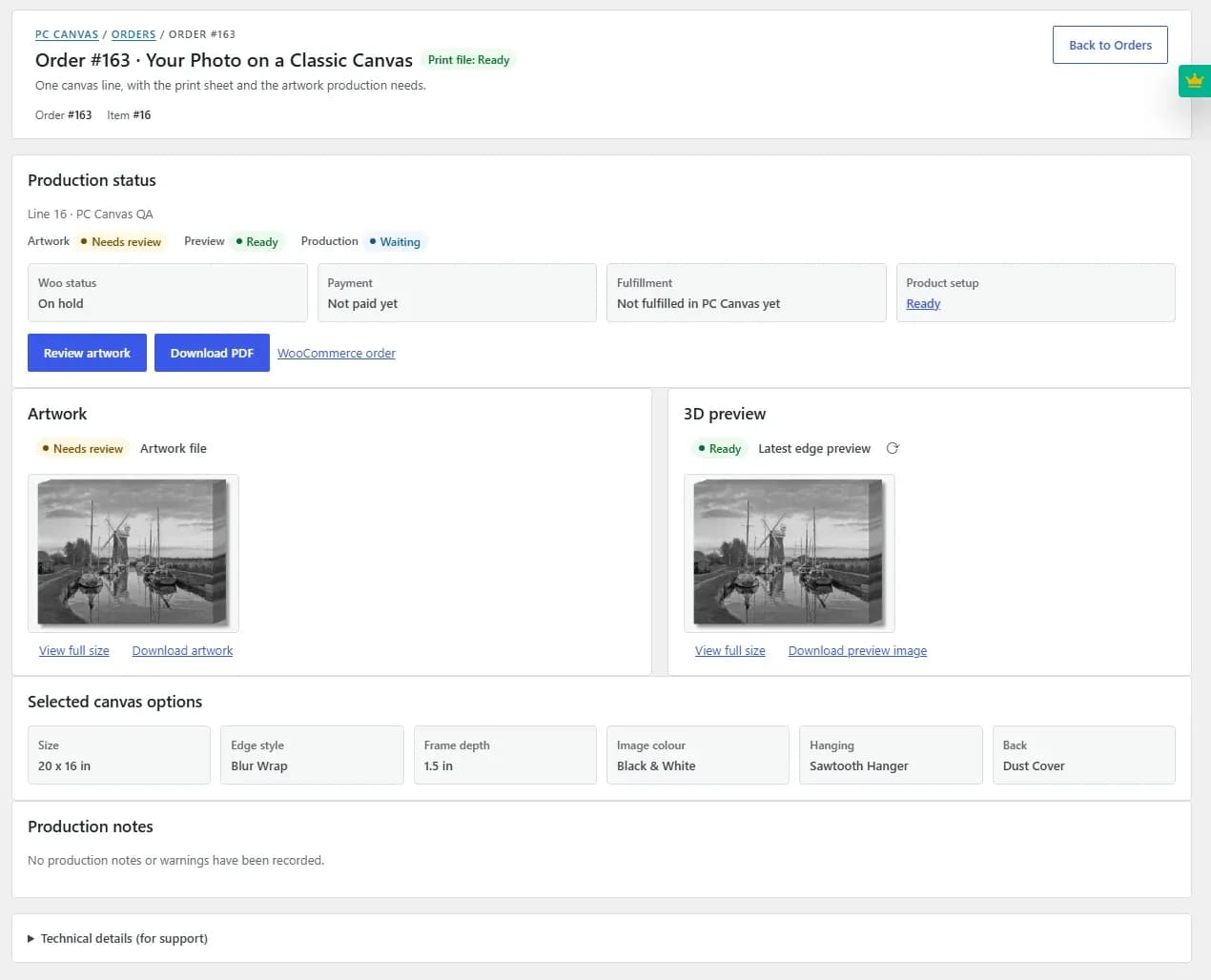Go back using Back to Orders
The height and width of the screenshot is (980, 1211).
coord(1110,45)
